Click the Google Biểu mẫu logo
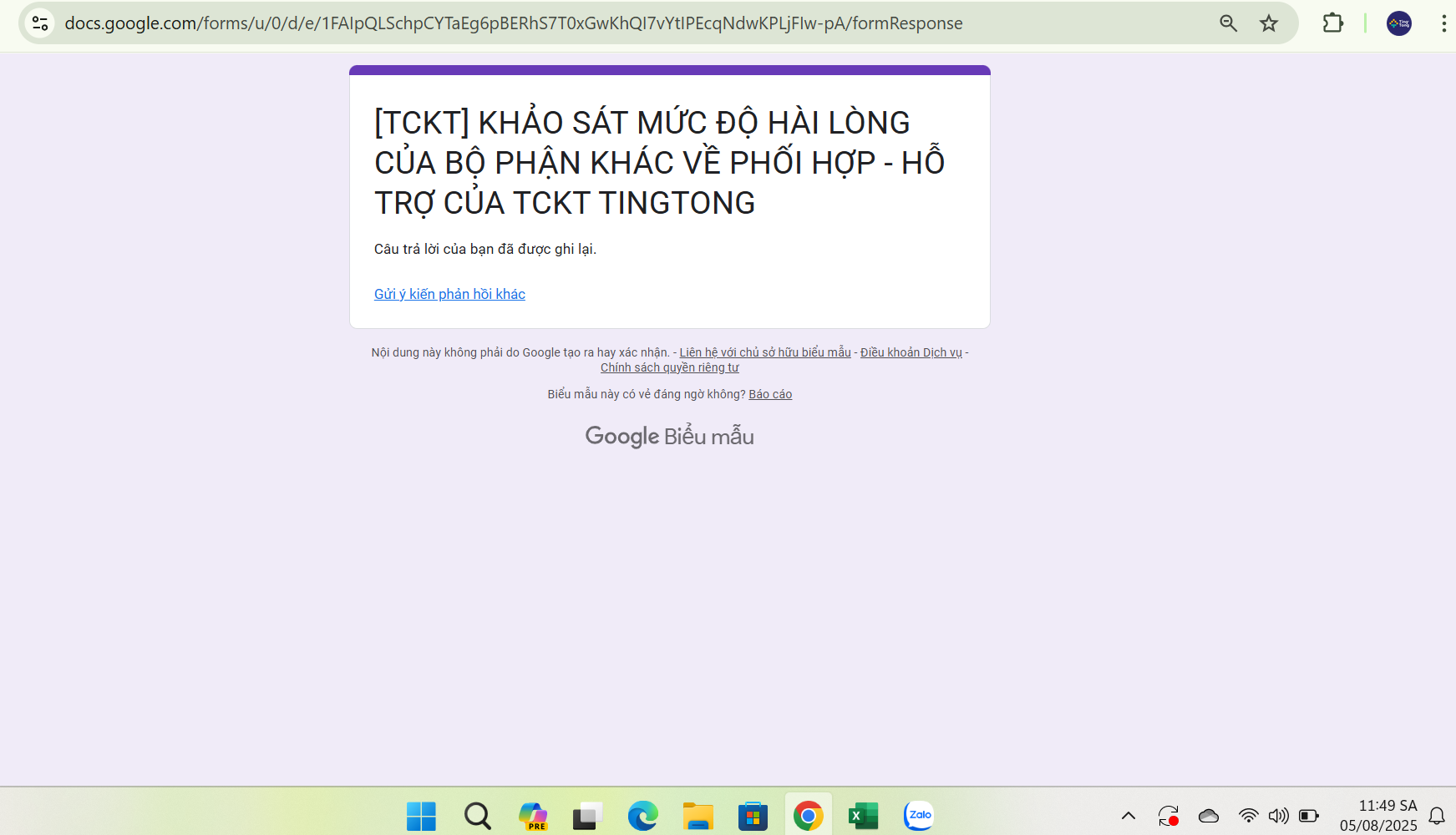Viewport: 1456px width, 835px height. point(669,436)
